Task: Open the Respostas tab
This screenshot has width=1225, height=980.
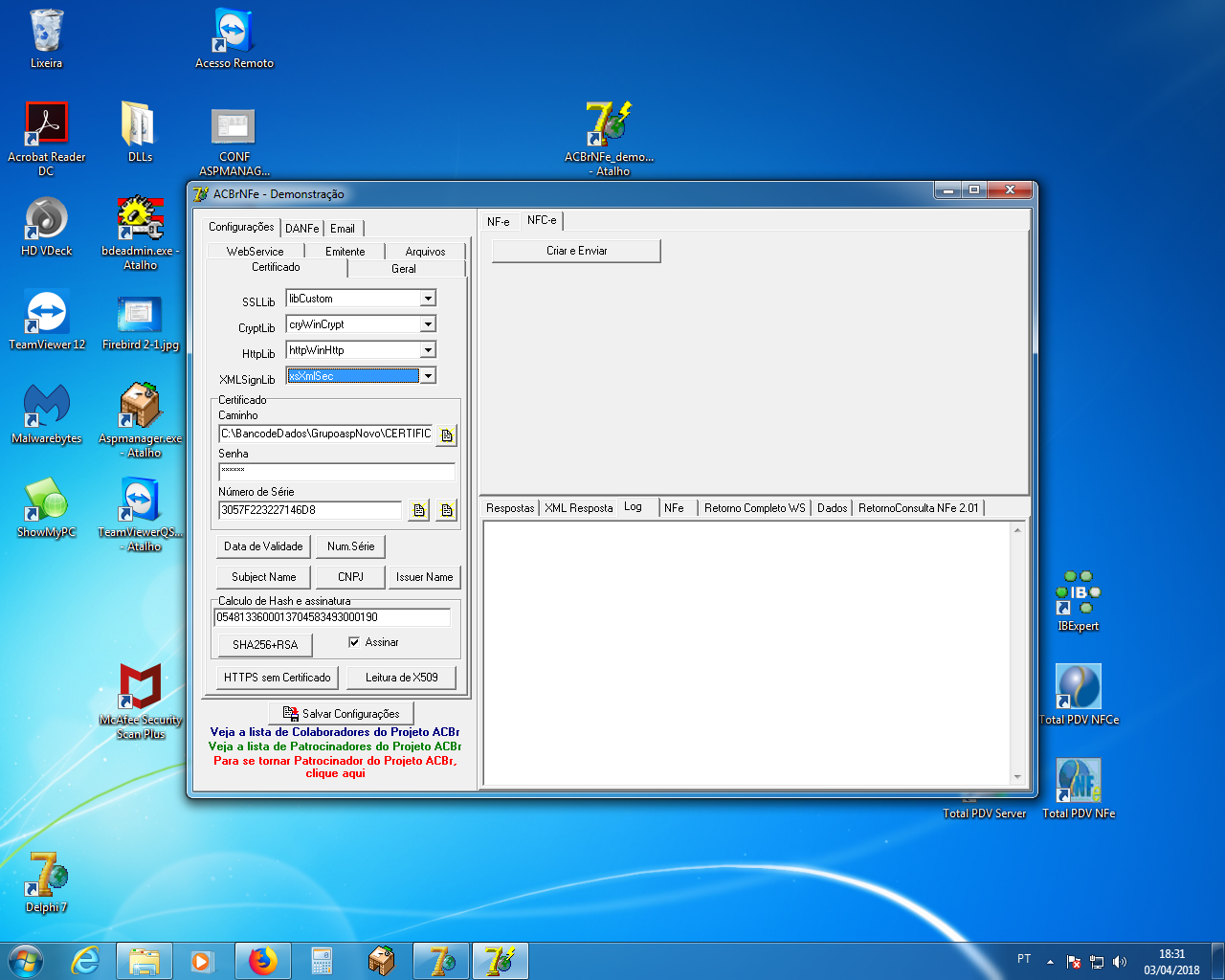Action: pos(510,508)
